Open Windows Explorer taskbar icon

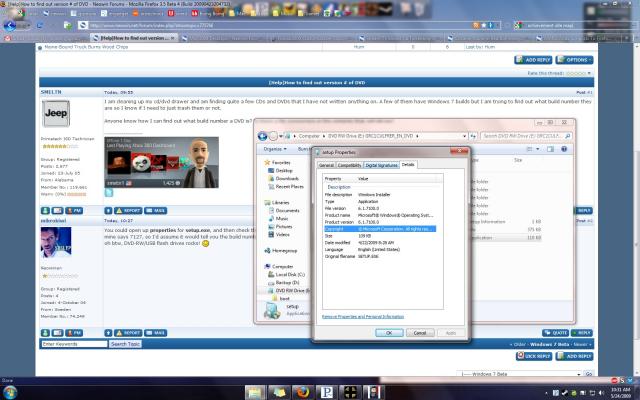tap(255, 392)
